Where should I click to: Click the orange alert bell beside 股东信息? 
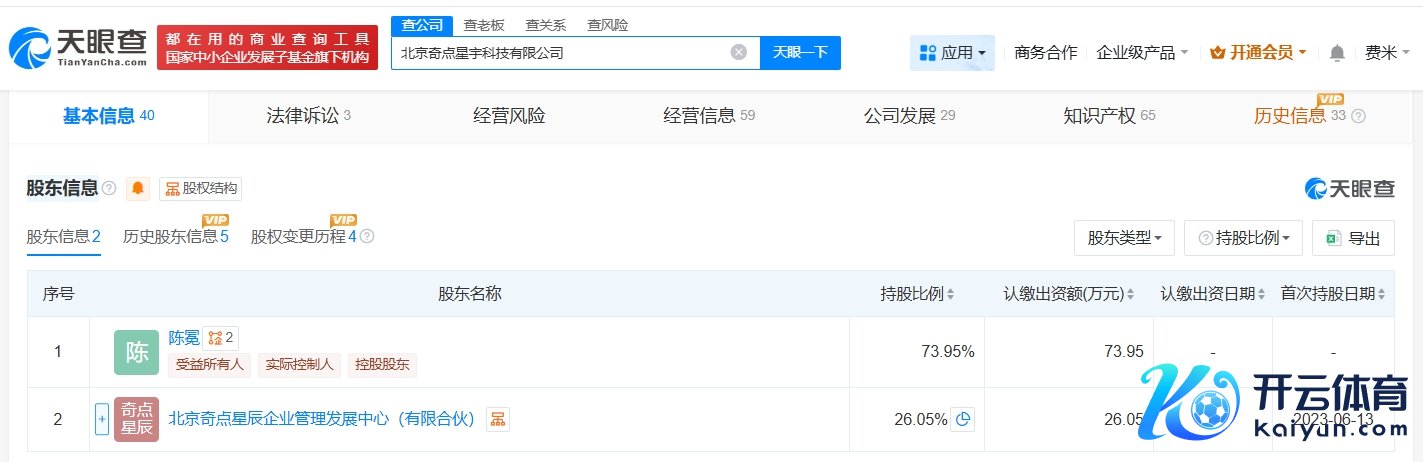pyautogui.click(x=138, y=188)
